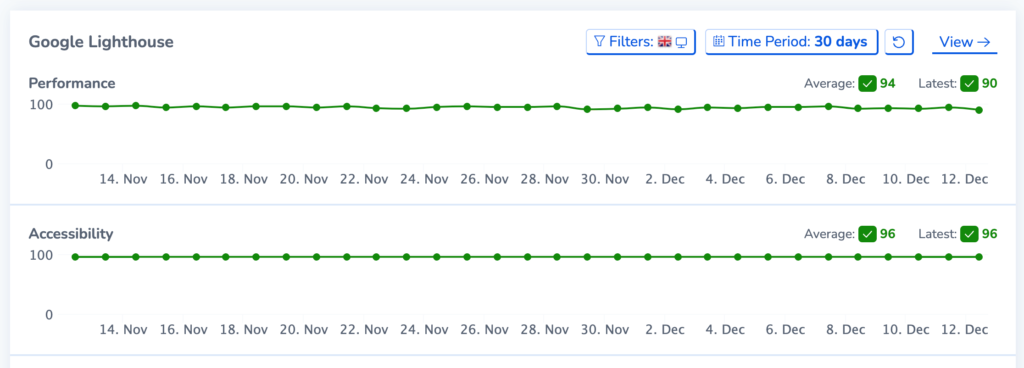The height and width of the screenshot is (368, 1024).
Task: Select last Performance chart data point
Action: (979, 110)
